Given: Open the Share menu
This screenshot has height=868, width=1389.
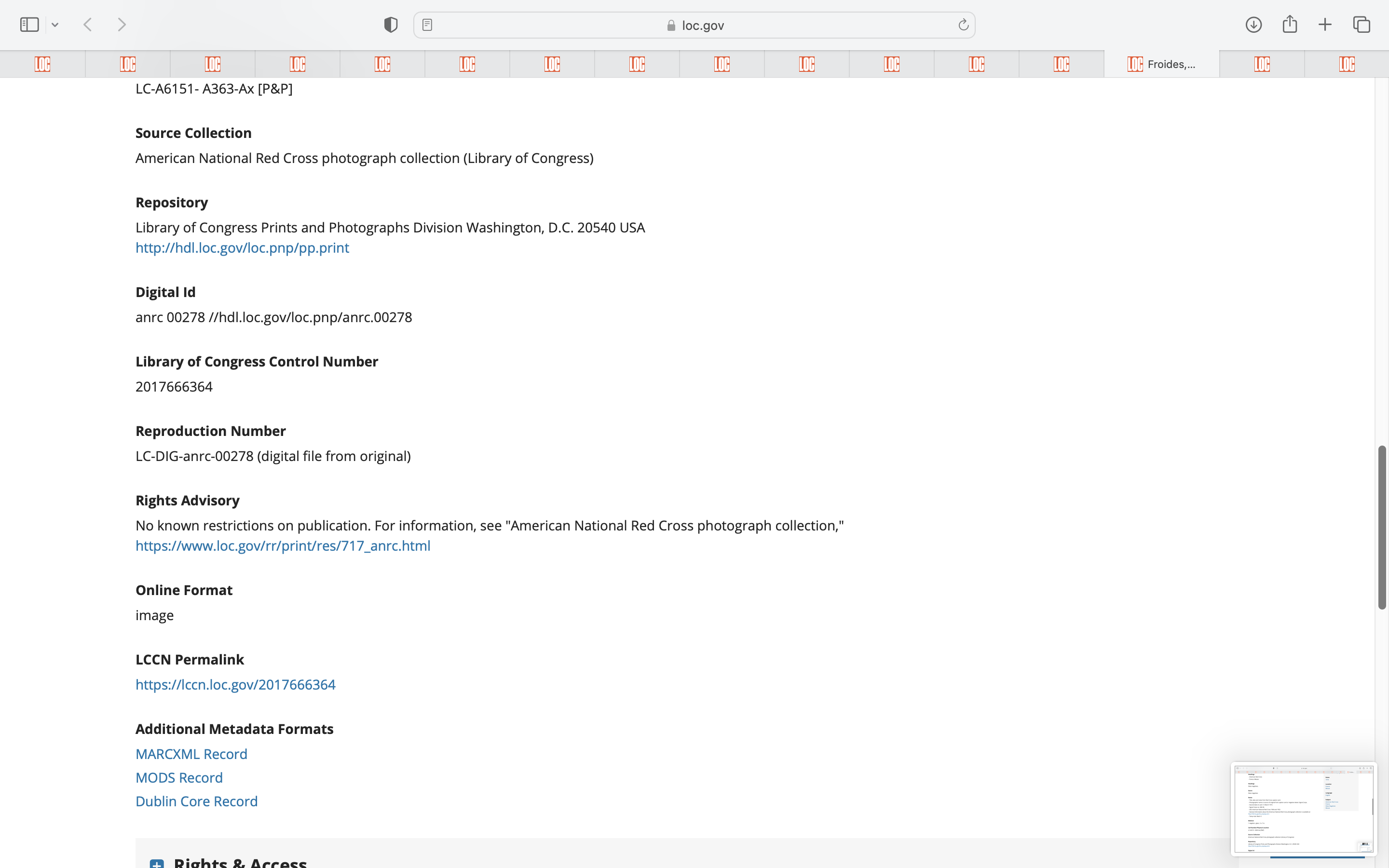Looking at the screenshot, I should (x=1290, y=25).
